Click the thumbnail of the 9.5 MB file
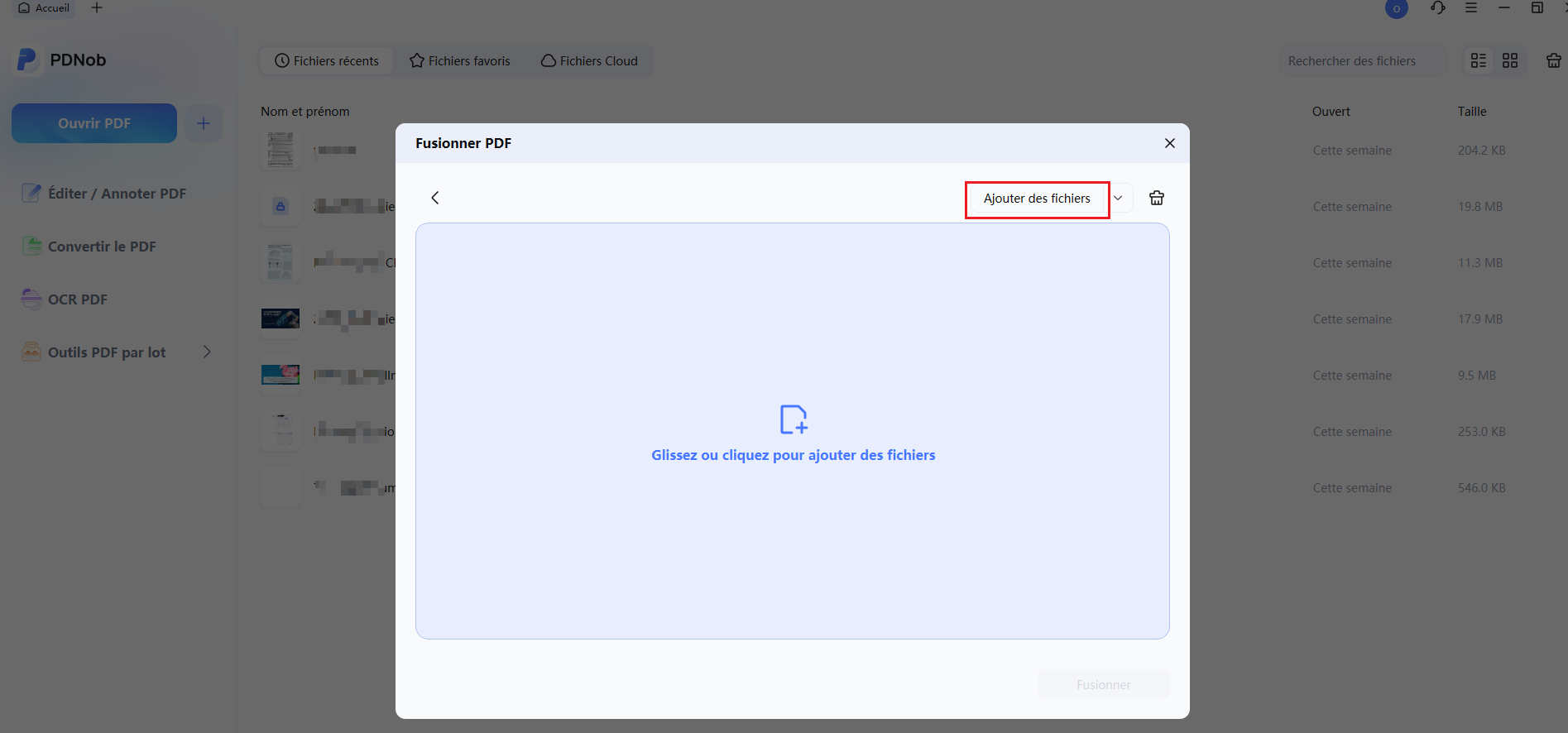The image size is (1568, 733). click(x=281, y=375)
